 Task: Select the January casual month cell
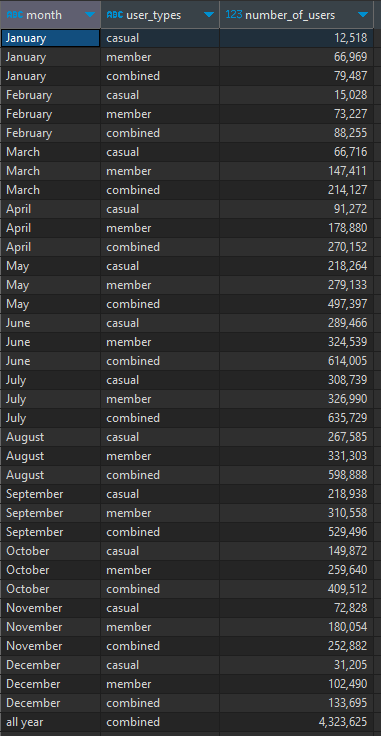point(50,38)
